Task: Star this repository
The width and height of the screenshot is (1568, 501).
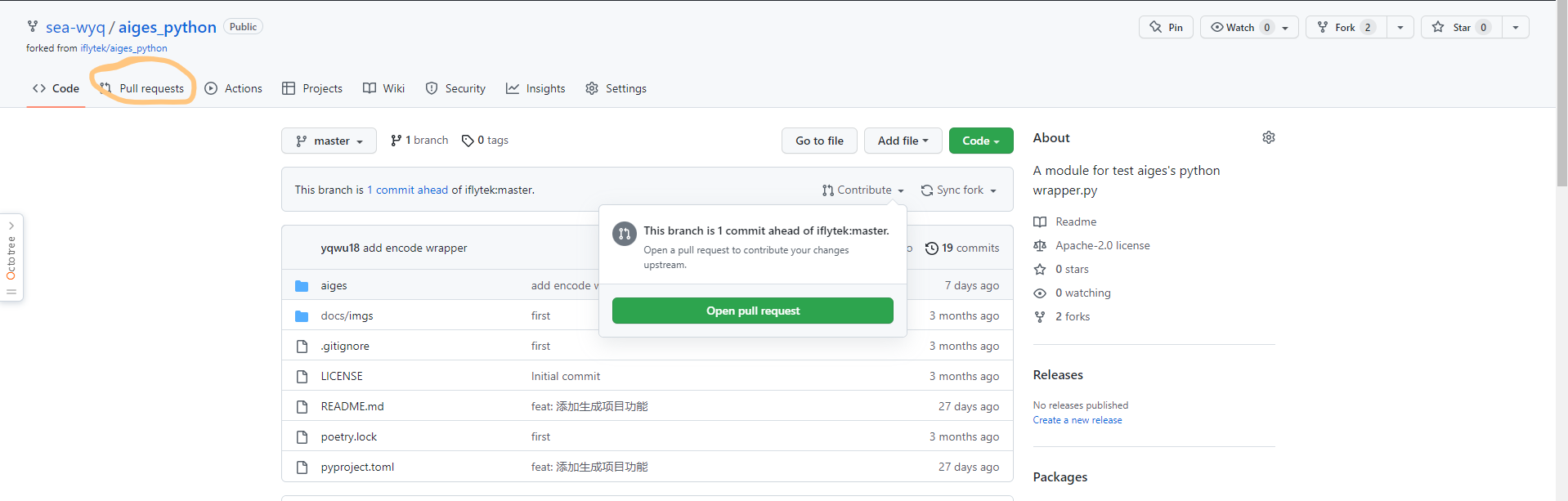Action: 1462,27
